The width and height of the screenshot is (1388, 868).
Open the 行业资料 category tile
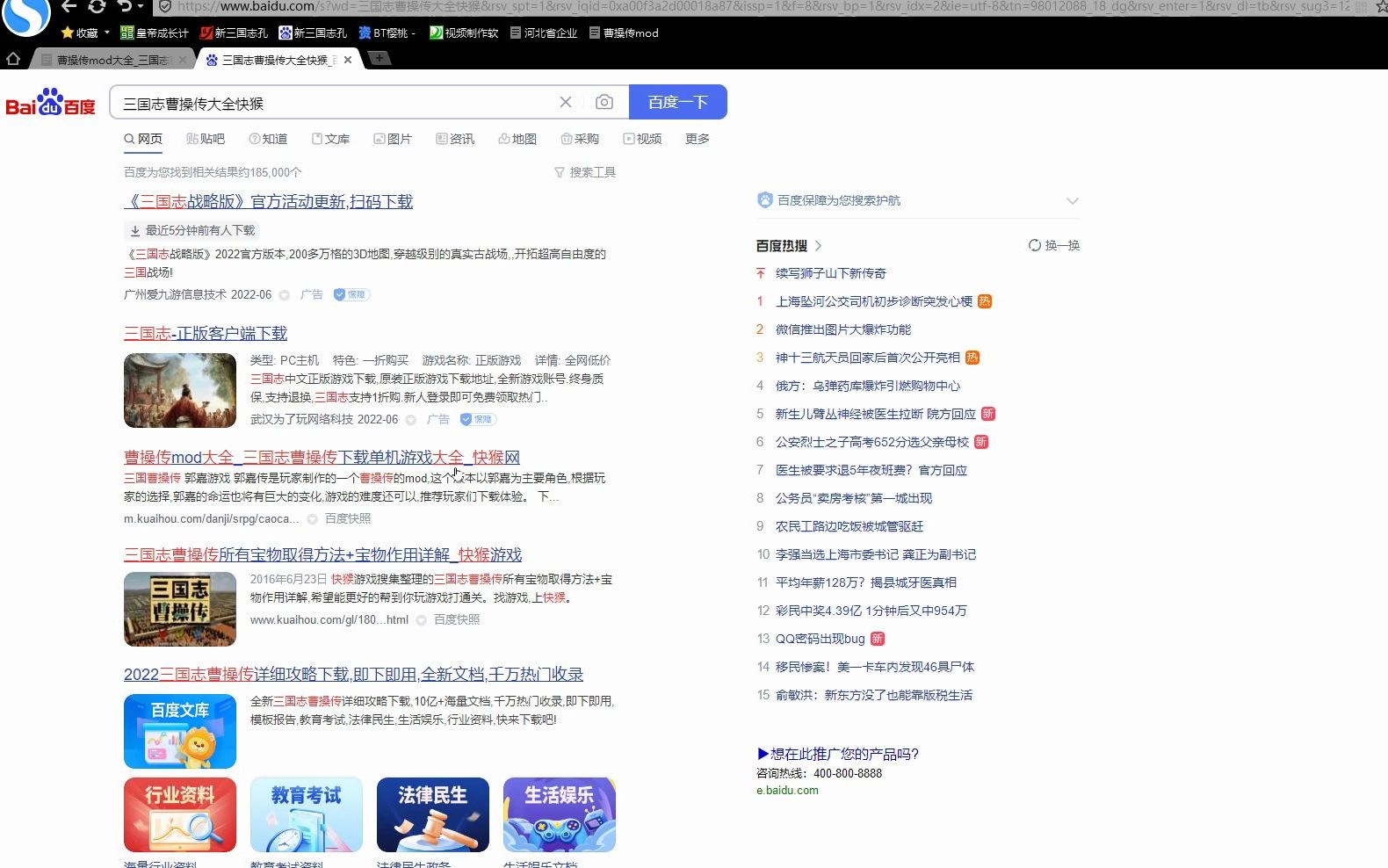(x=180, y=814)
